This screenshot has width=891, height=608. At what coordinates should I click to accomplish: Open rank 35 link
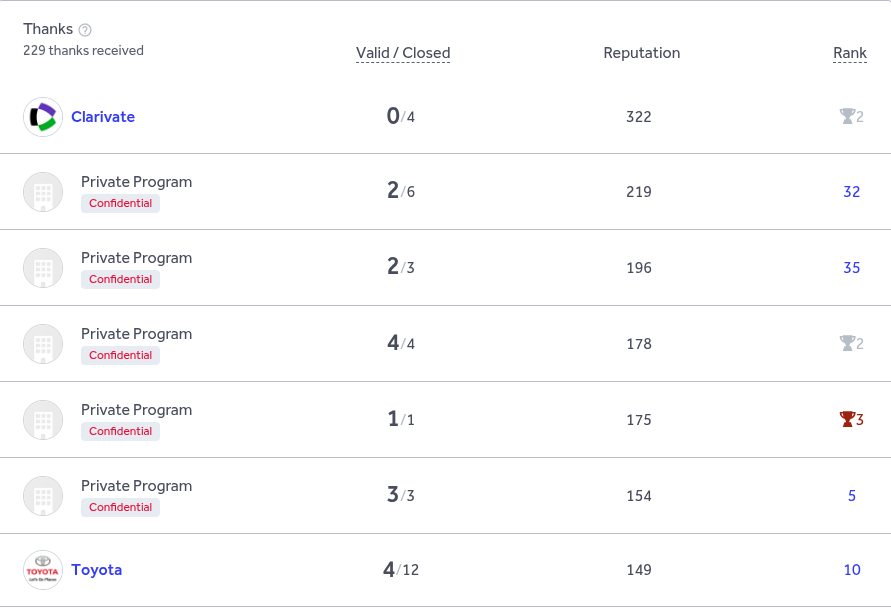[851, 268]
